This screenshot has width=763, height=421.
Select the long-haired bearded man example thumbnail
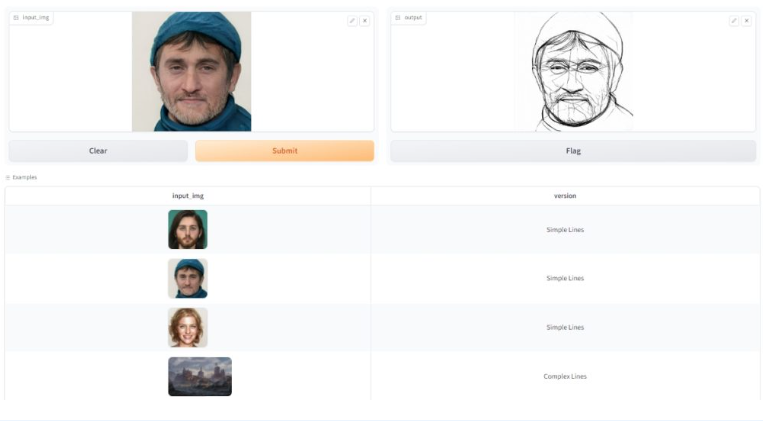[187, 229]
